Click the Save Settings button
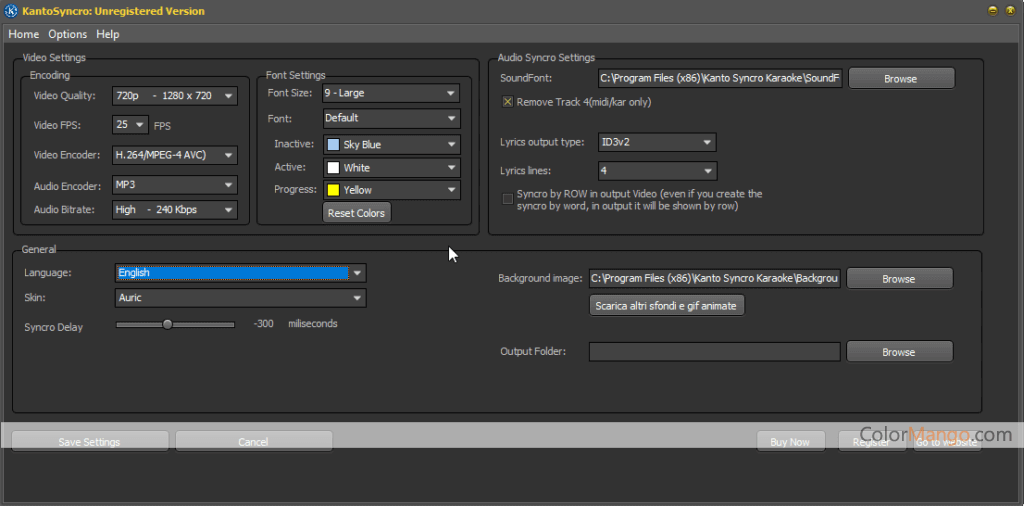1024x506 pixels. click(89, 442)
